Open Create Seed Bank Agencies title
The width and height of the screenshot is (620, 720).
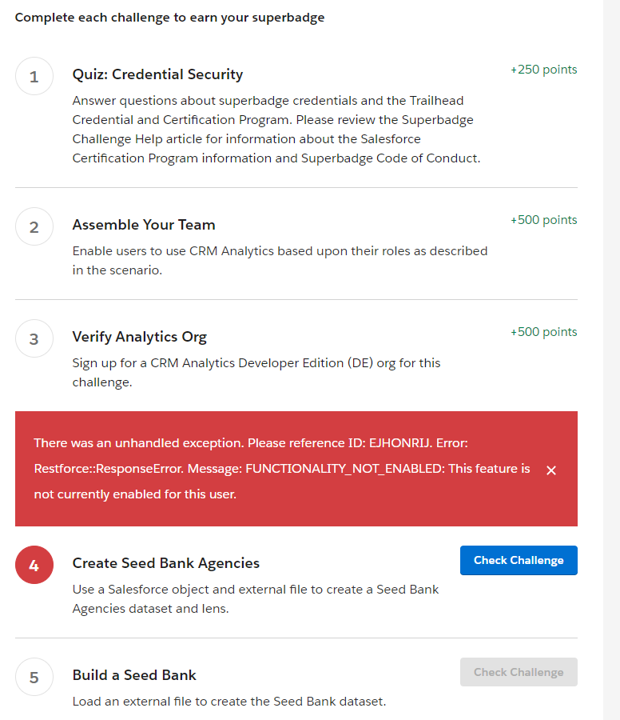pos(165,563)
